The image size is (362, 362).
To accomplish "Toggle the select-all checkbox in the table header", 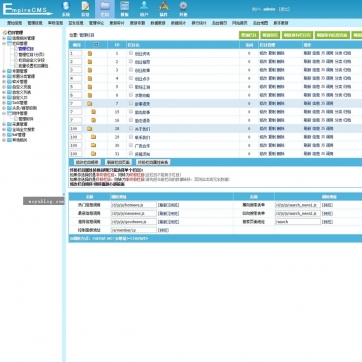I will tap(96, 45).
